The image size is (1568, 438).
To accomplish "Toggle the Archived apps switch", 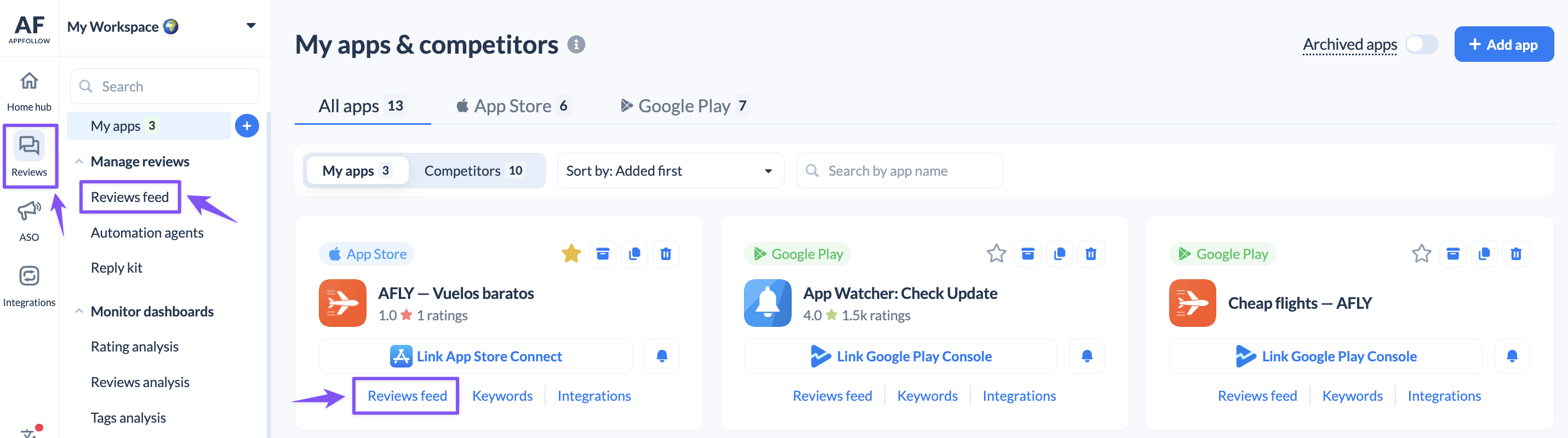I will [x=1421, y=44].
